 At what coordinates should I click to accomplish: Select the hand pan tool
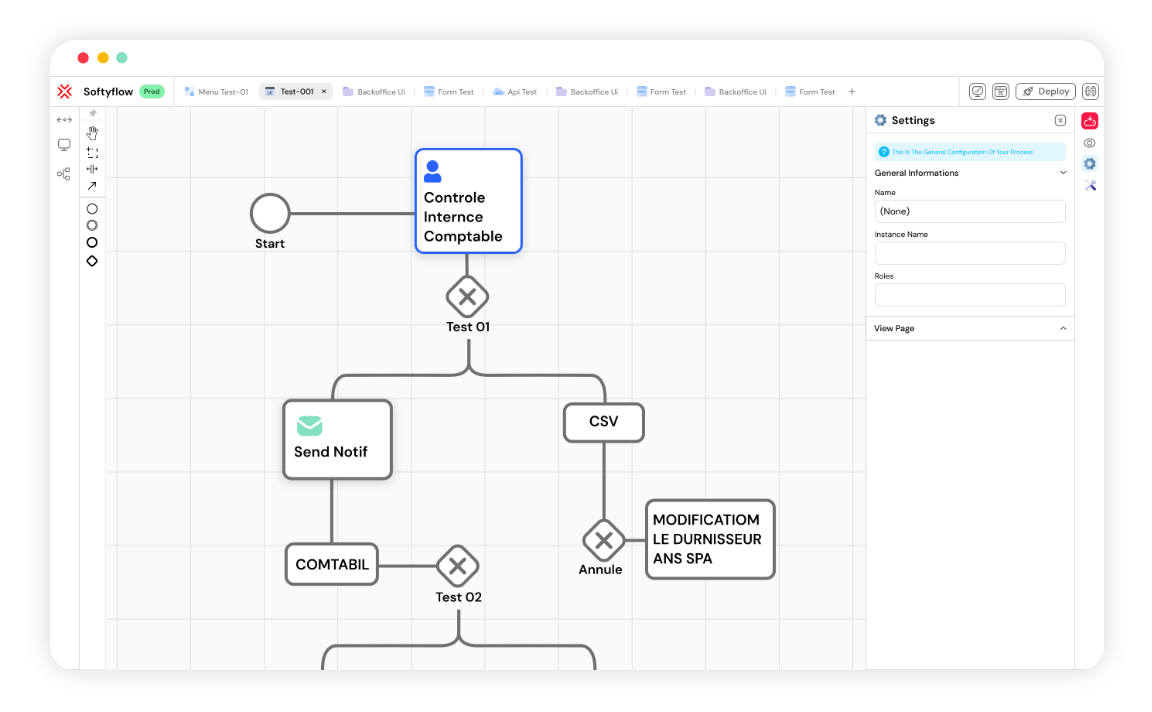point(92,131)
